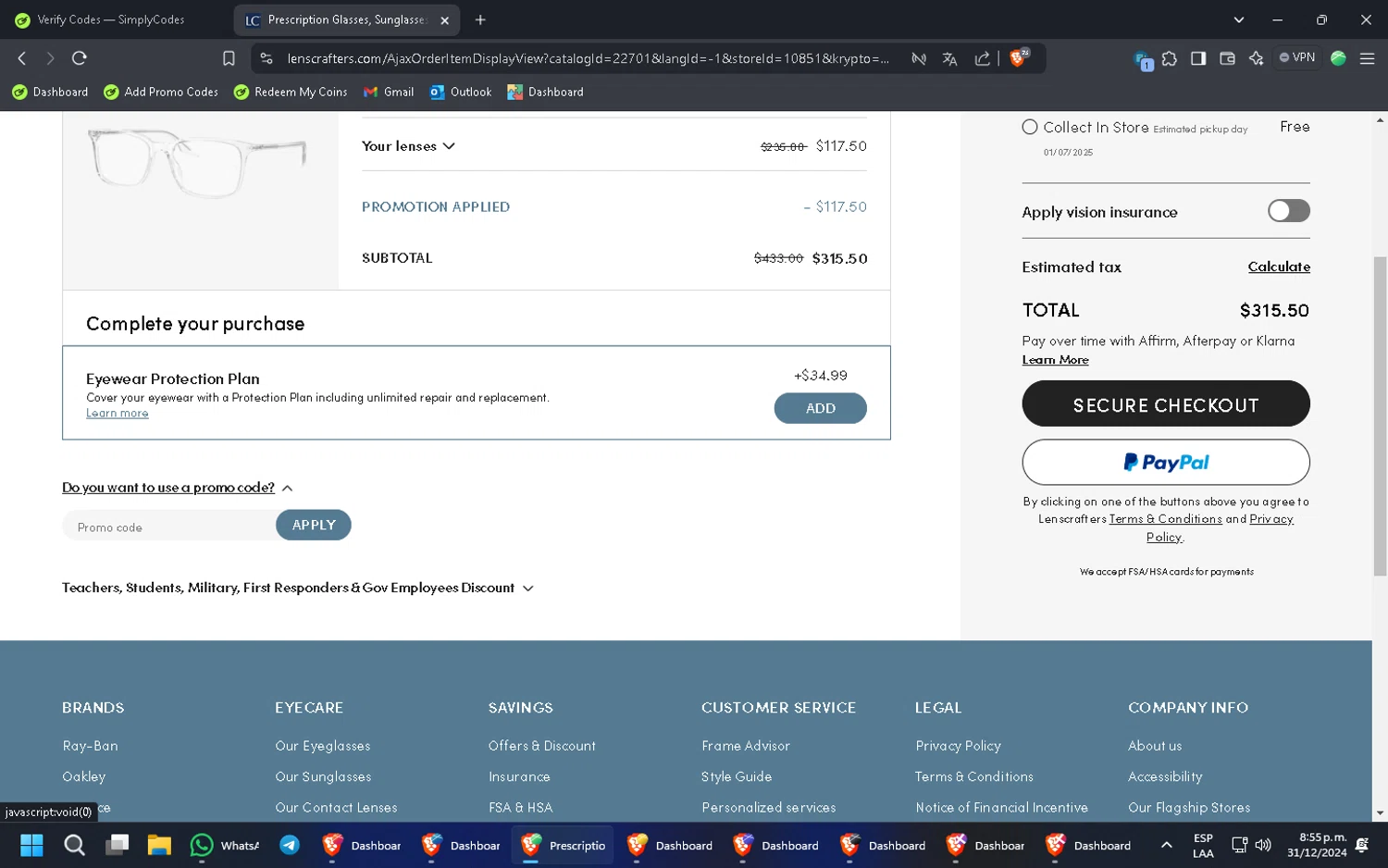Click the browser forward arrow

pos(50,58)
